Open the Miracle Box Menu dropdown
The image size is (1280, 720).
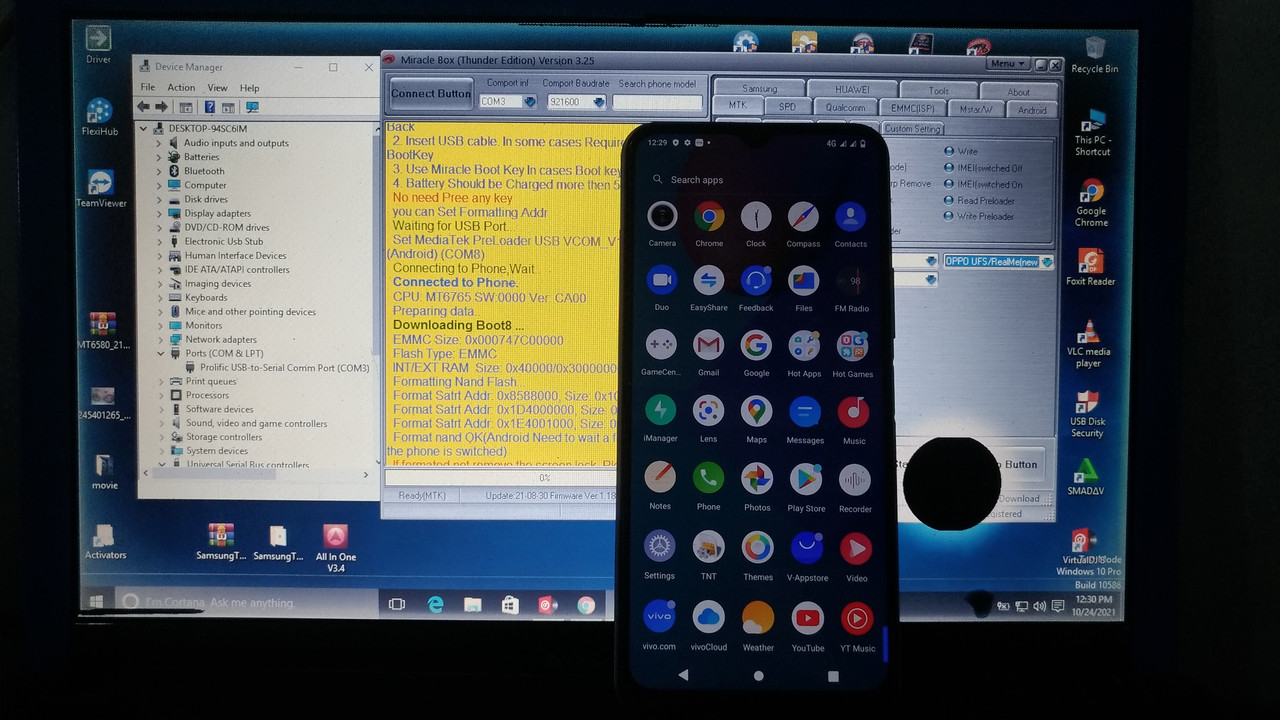point(1007,64)
